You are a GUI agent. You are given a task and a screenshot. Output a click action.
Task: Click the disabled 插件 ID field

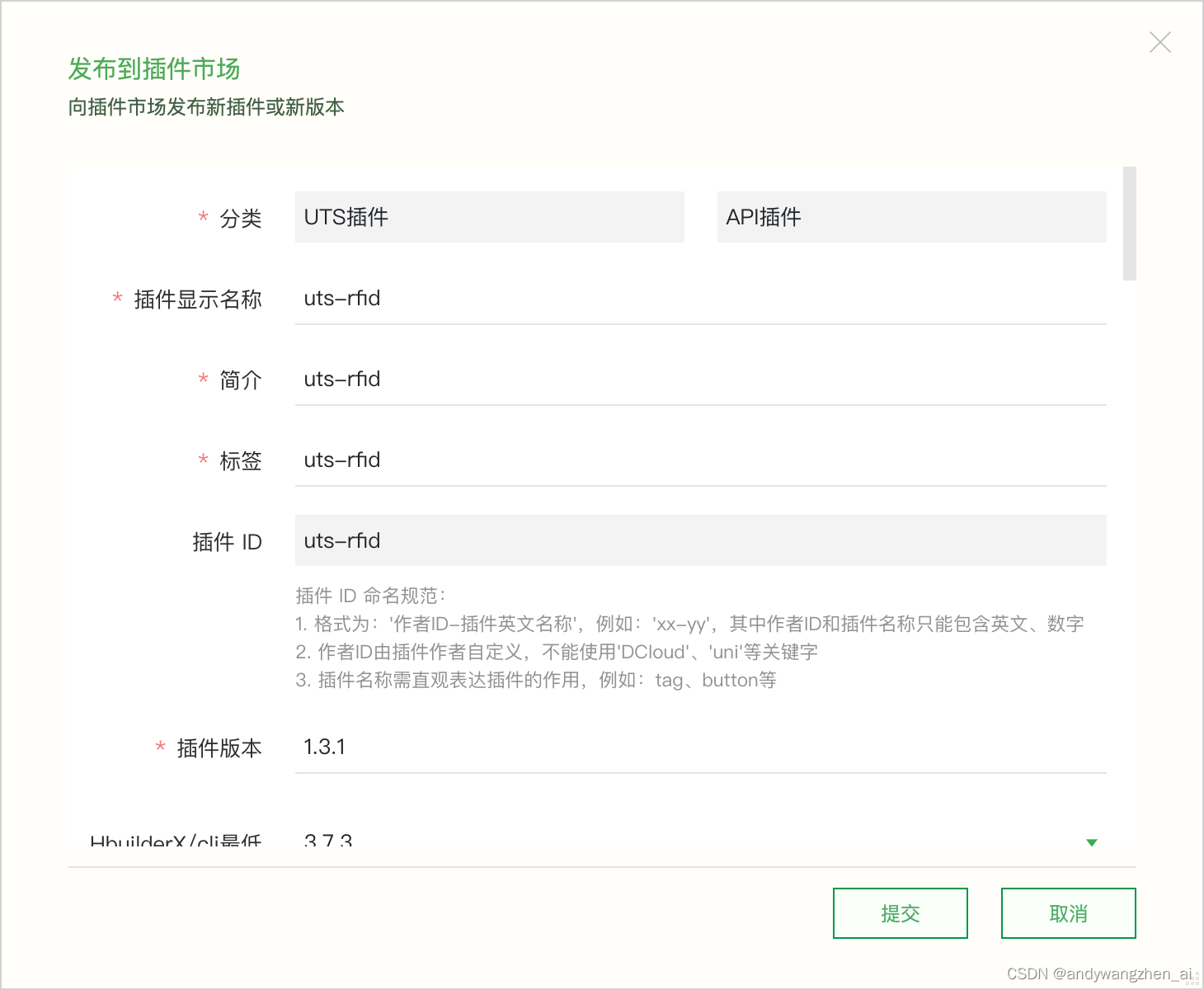coord(700,540)
